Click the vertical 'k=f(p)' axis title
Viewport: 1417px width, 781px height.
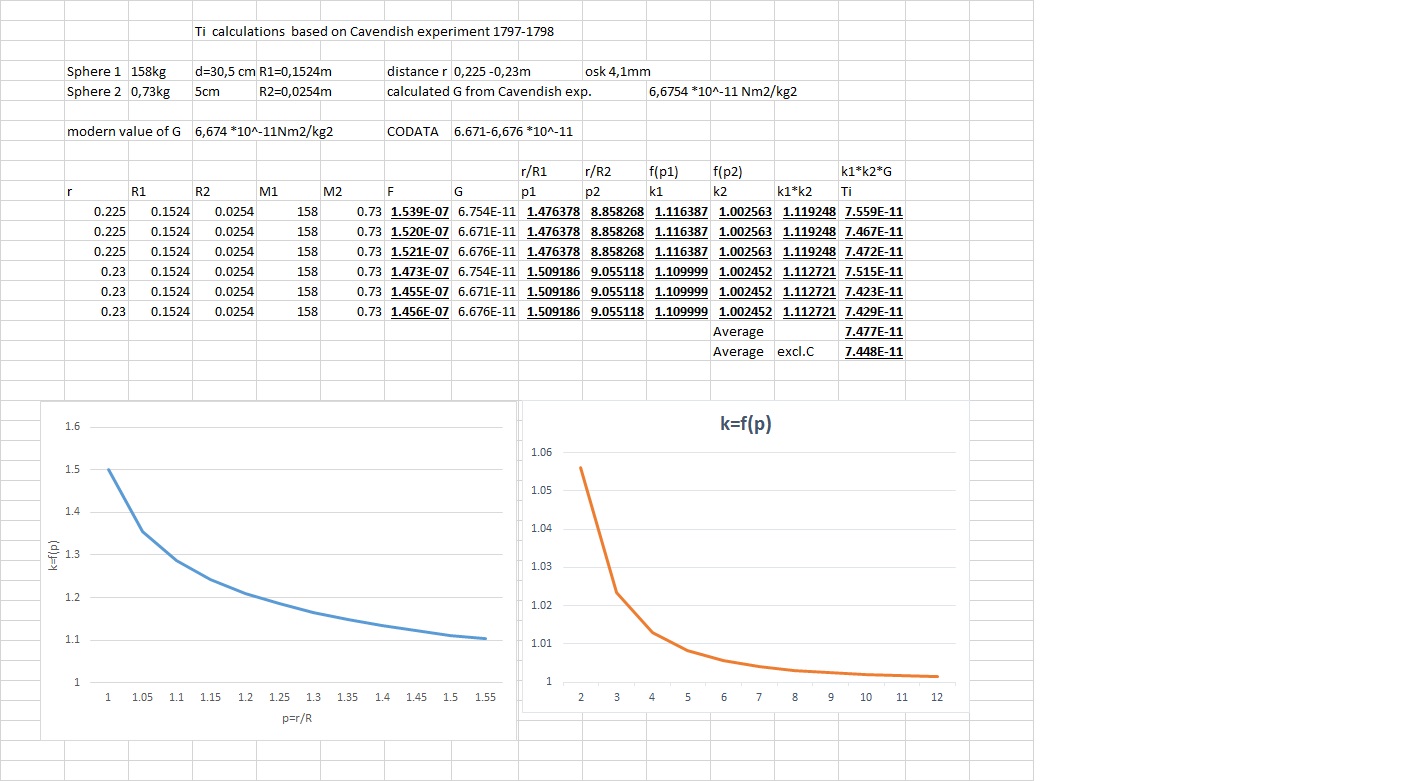(x=53, y=555)
